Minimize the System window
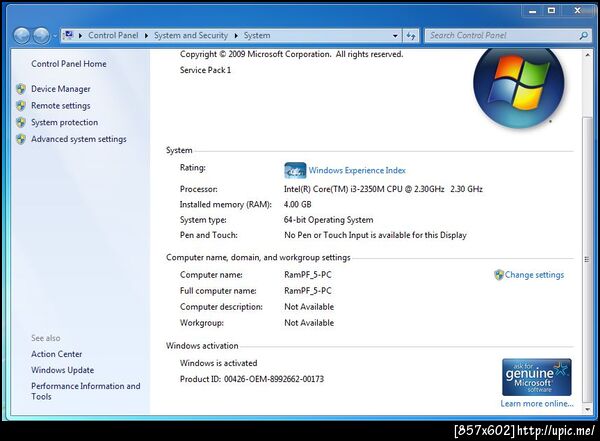Screen dimensions: 600x441 pos(533,11)
